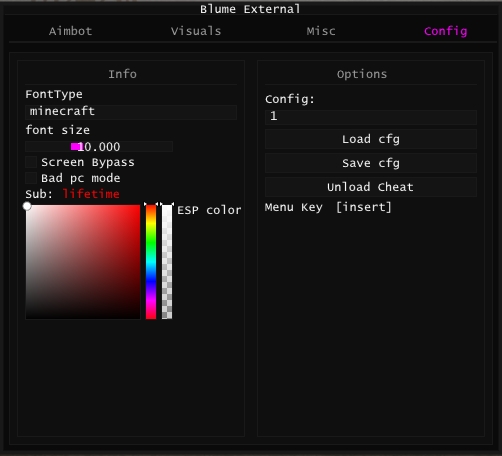Open the Visuals tab

tap(196, 31)
